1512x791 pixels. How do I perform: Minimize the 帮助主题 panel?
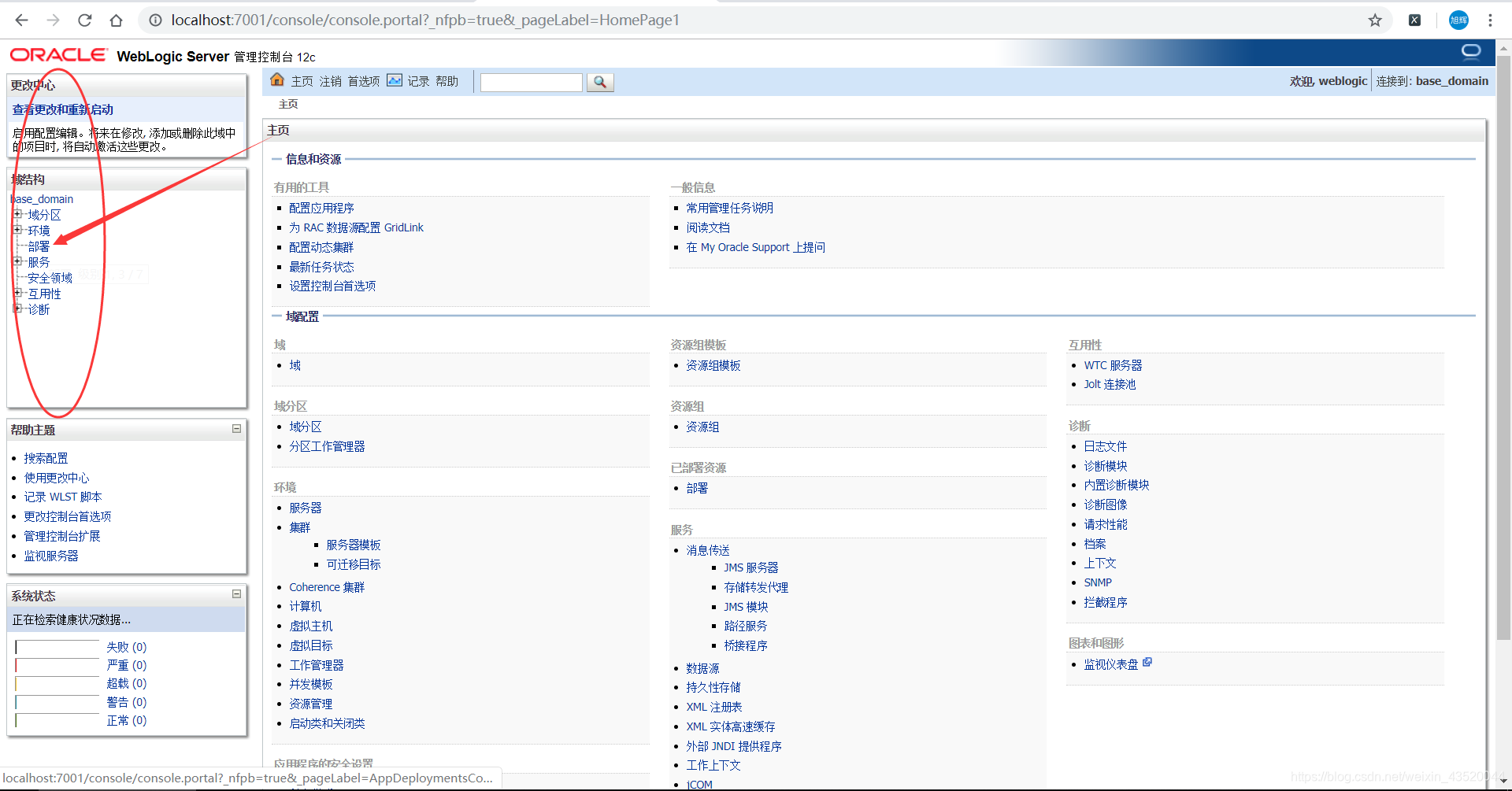236,429
